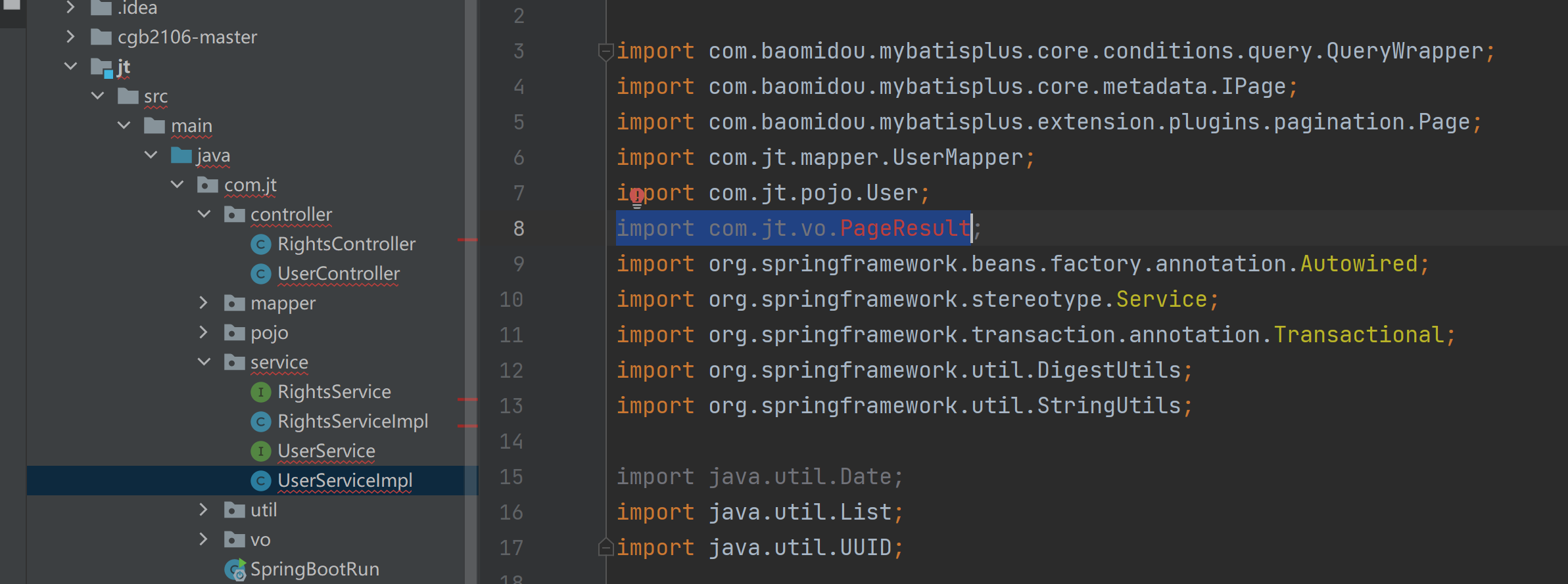Select UserService in the project tree
Image resolution: width=1568 pixels, height=584 pixels.
[x=326, y=451]
